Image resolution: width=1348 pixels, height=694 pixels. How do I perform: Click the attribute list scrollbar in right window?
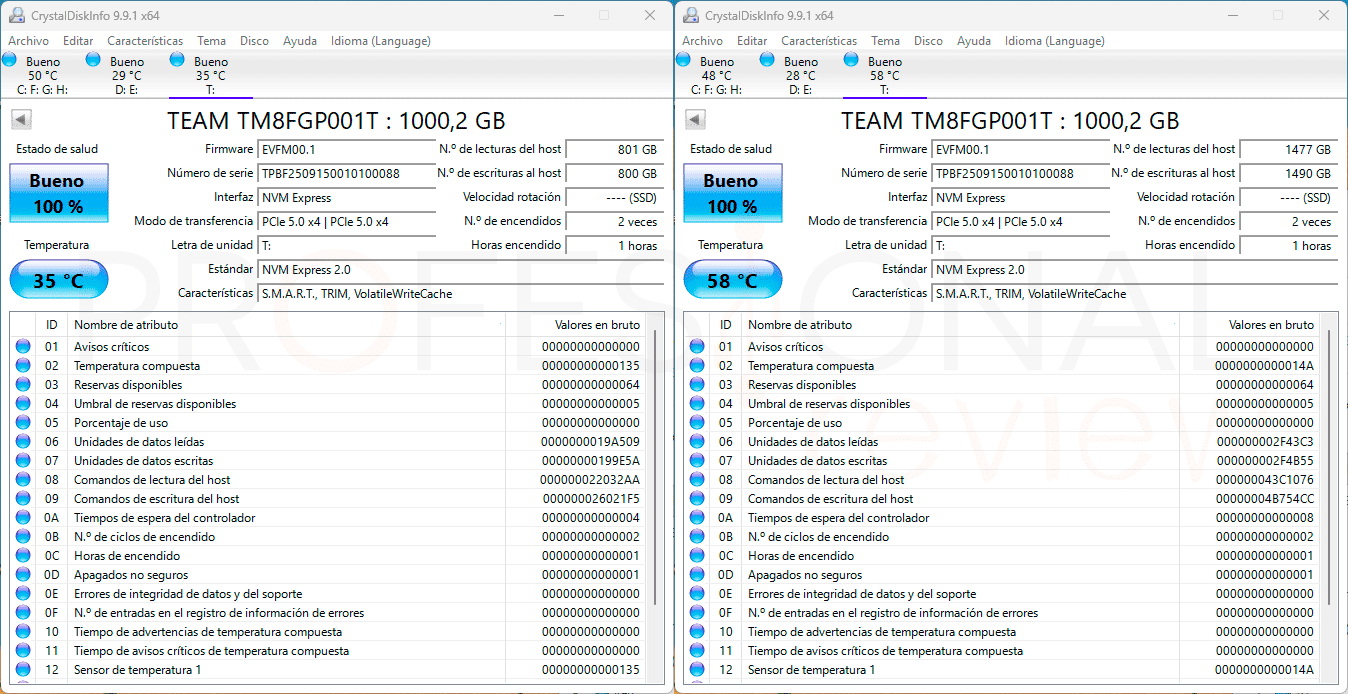tap(1329, 467)
